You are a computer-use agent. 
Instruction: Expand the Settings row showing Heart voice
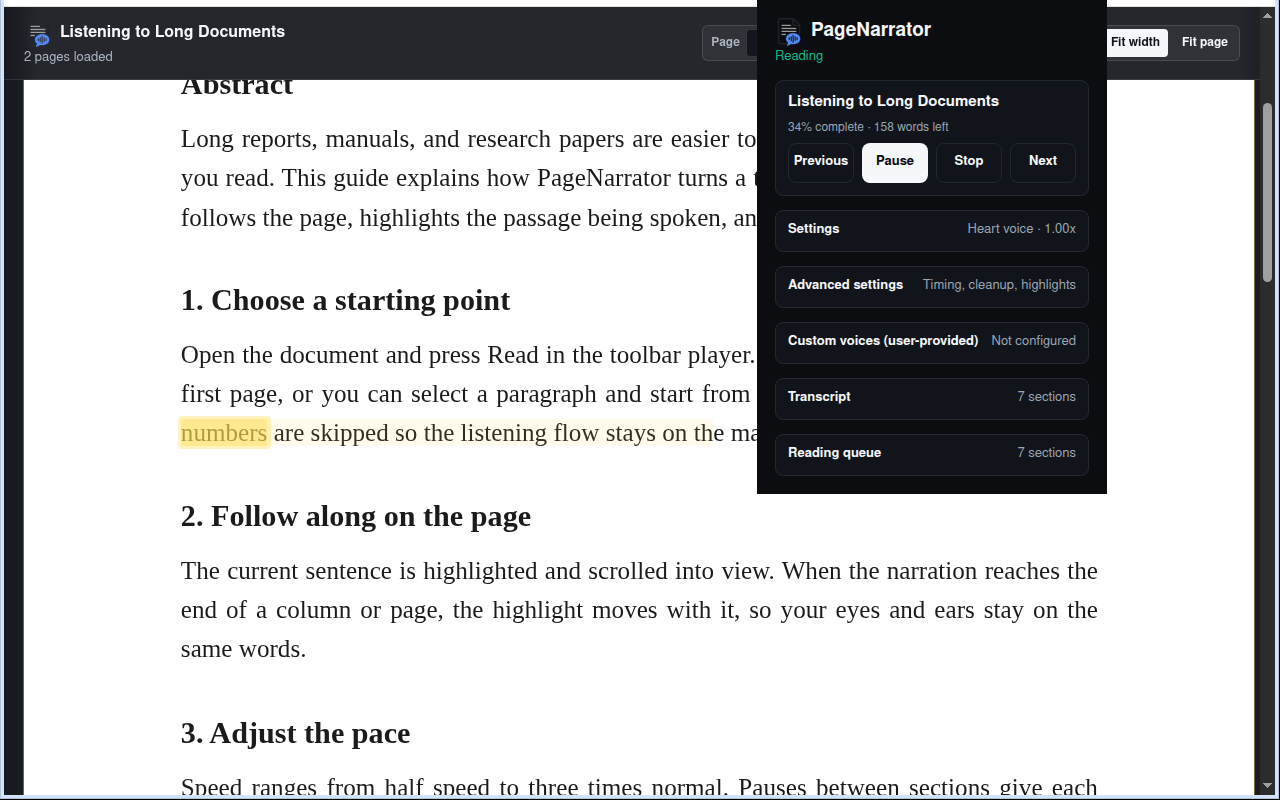click(932, 230)
